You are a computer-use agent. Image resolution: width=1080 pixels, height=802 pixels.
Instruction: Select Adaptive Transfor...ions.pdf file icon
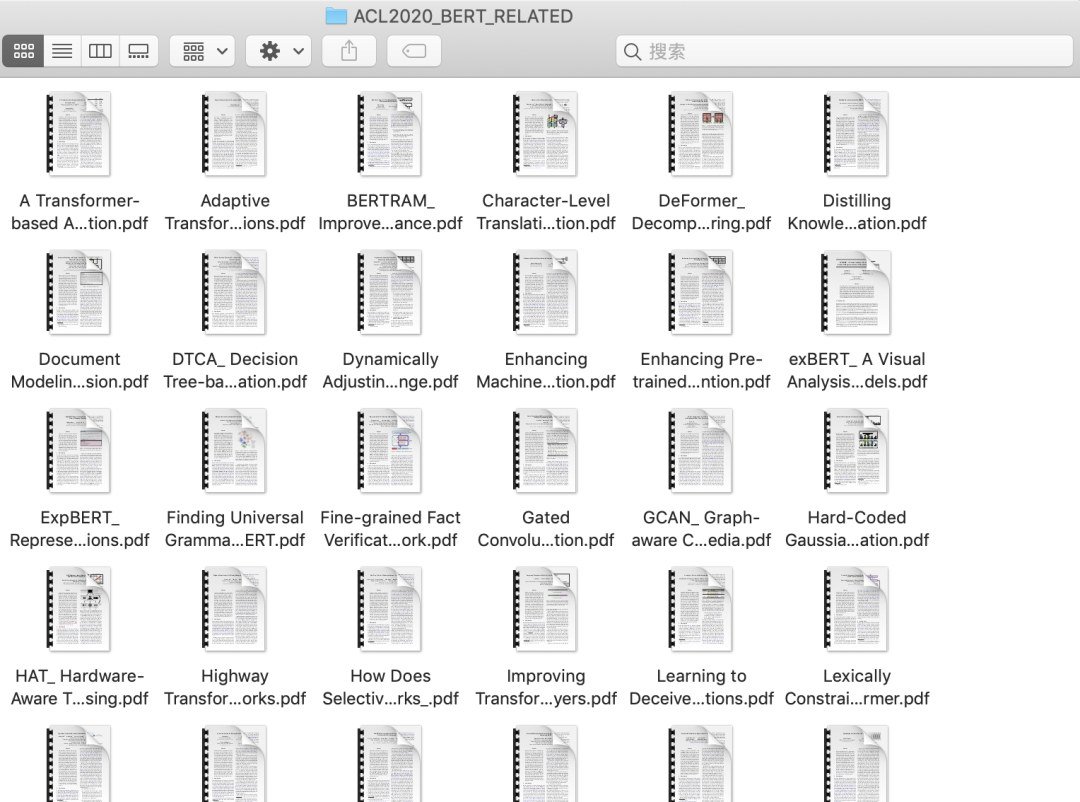point(234,134)
